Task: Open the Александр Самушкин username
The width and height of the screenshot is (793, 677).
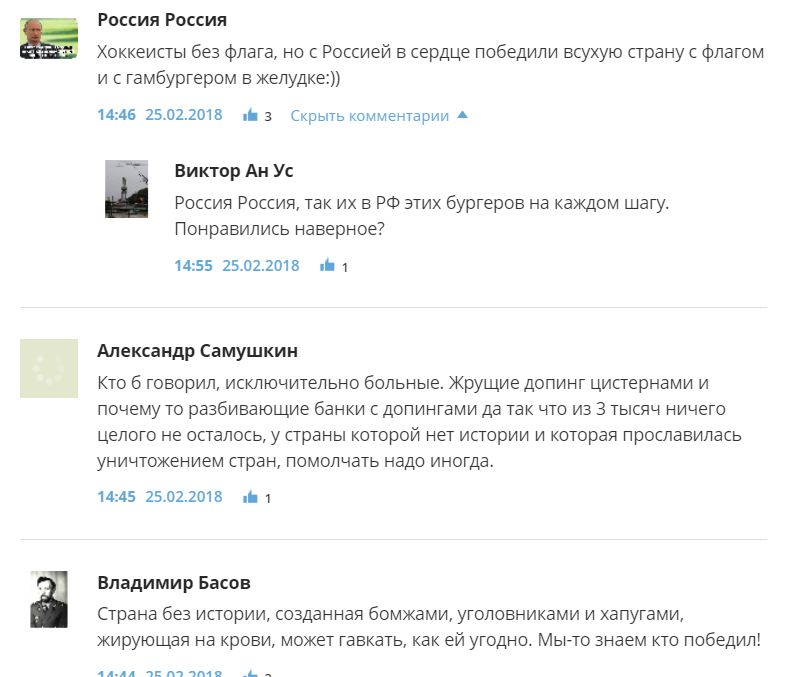Action: pos(197,350)
